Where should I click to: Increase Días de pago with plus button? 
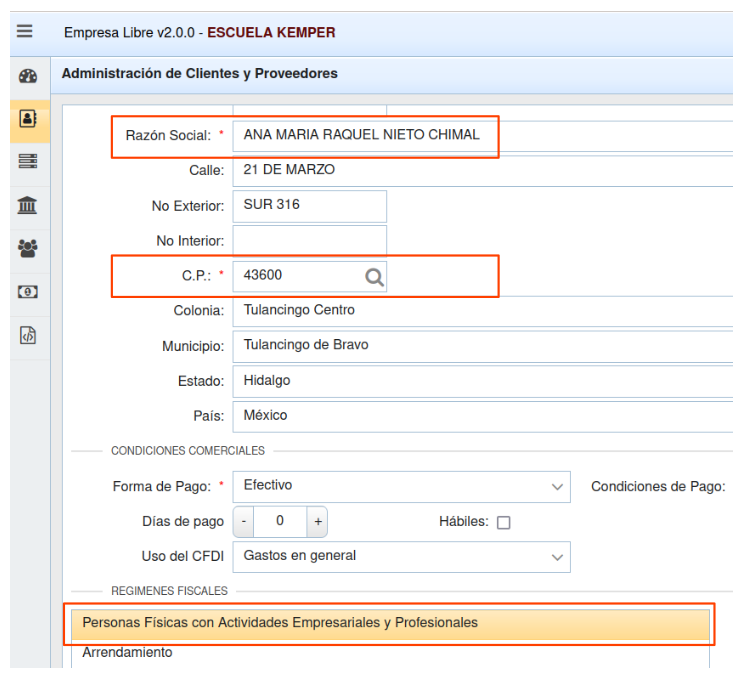317,522
